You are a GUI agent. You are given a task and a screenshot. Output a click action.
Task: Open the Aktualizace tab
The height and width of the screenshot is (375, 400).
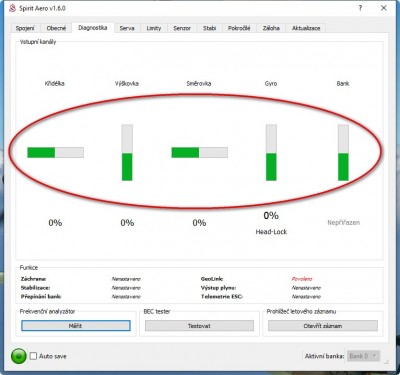[x=306, y=28]
